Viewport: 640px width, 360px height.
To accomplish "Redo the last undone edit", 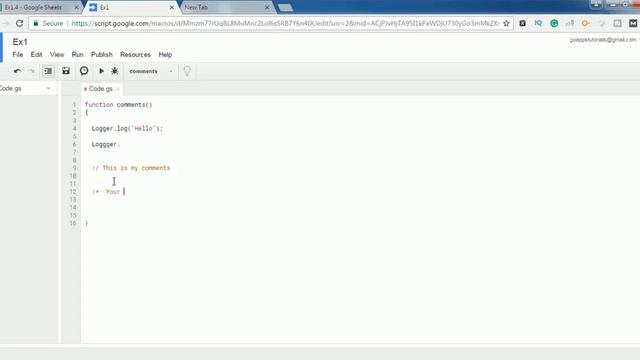I will pyautogui.click(x=31, y=71).
